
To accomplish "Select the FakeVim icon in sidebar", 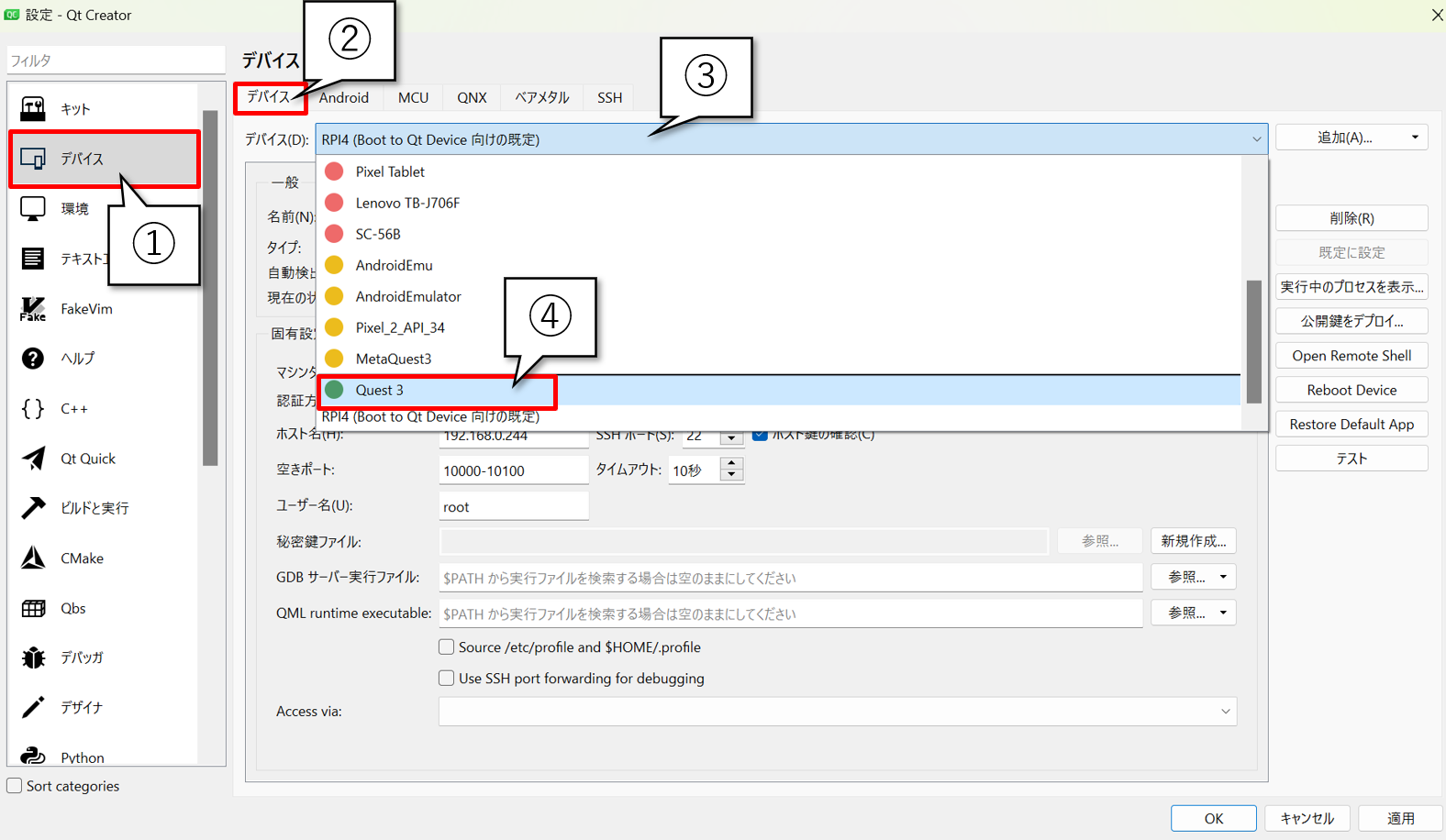I will coord(33,309).
